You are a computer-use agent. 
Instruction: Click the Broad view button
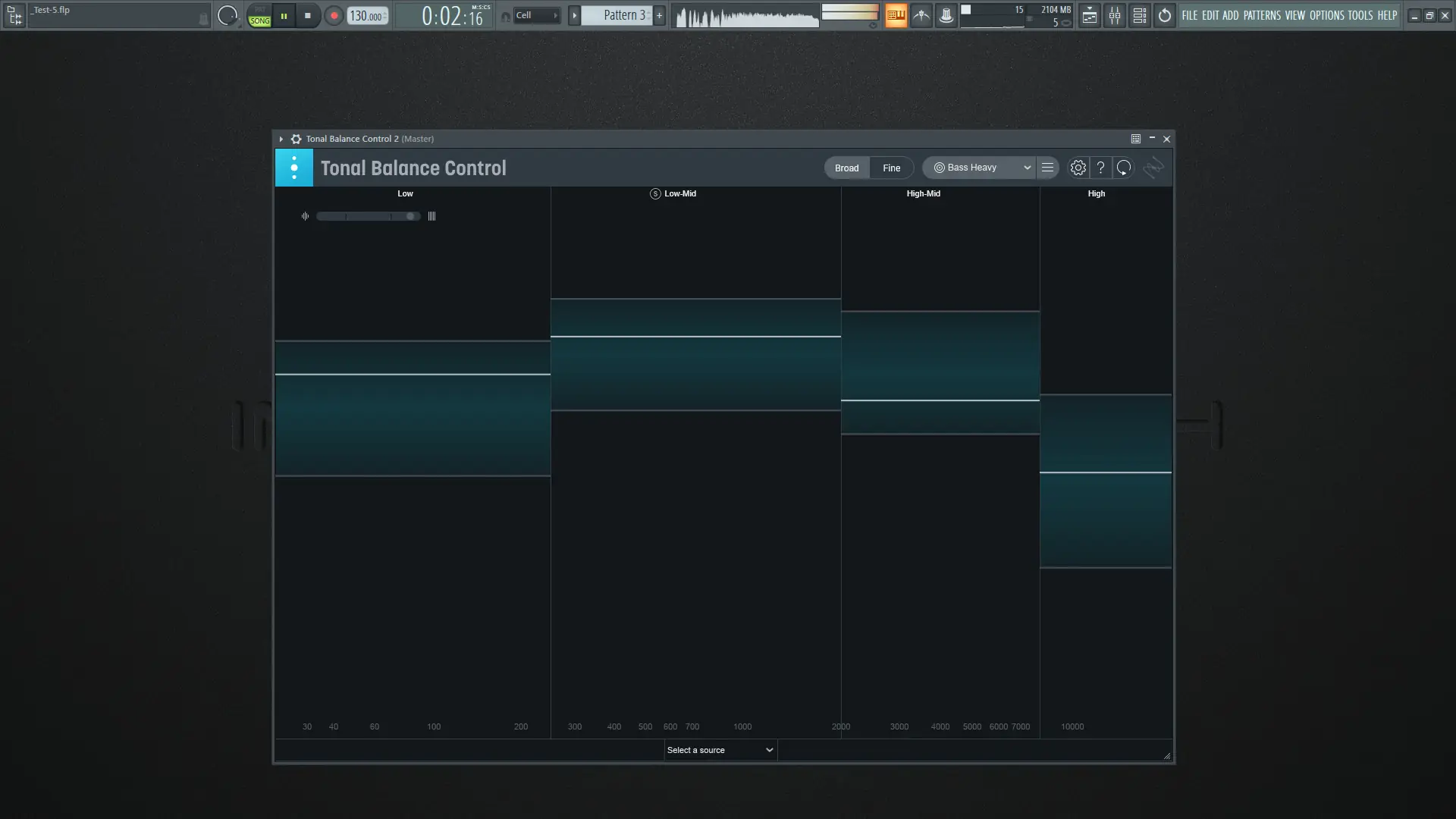pyautogui.click(x=846, y=168)
